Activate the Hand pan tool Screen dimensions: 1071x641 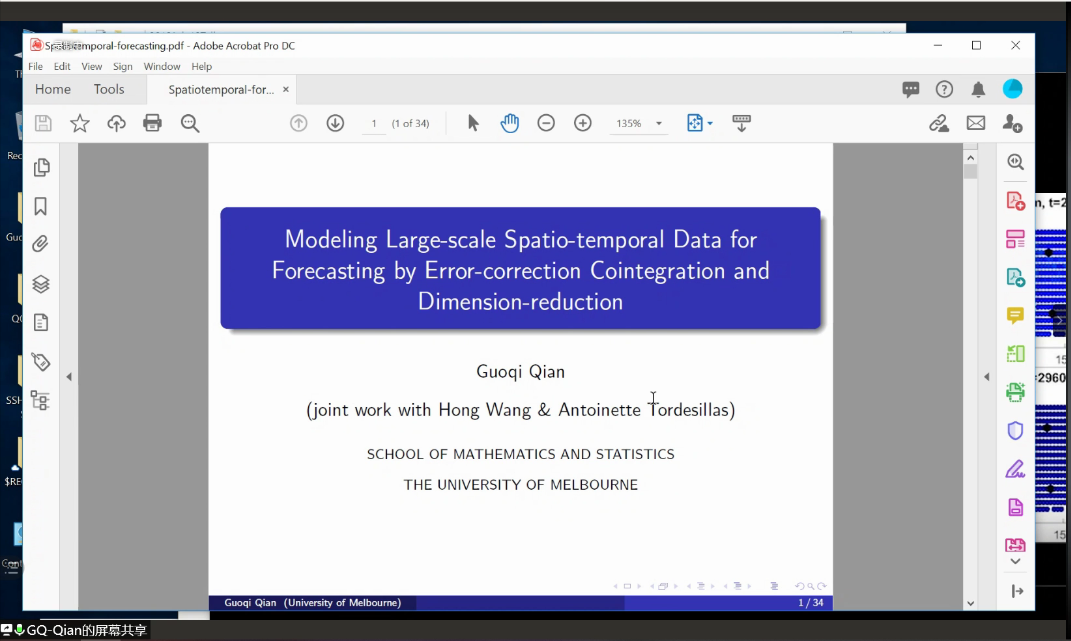pyautogui.click(x=510, y=123)
